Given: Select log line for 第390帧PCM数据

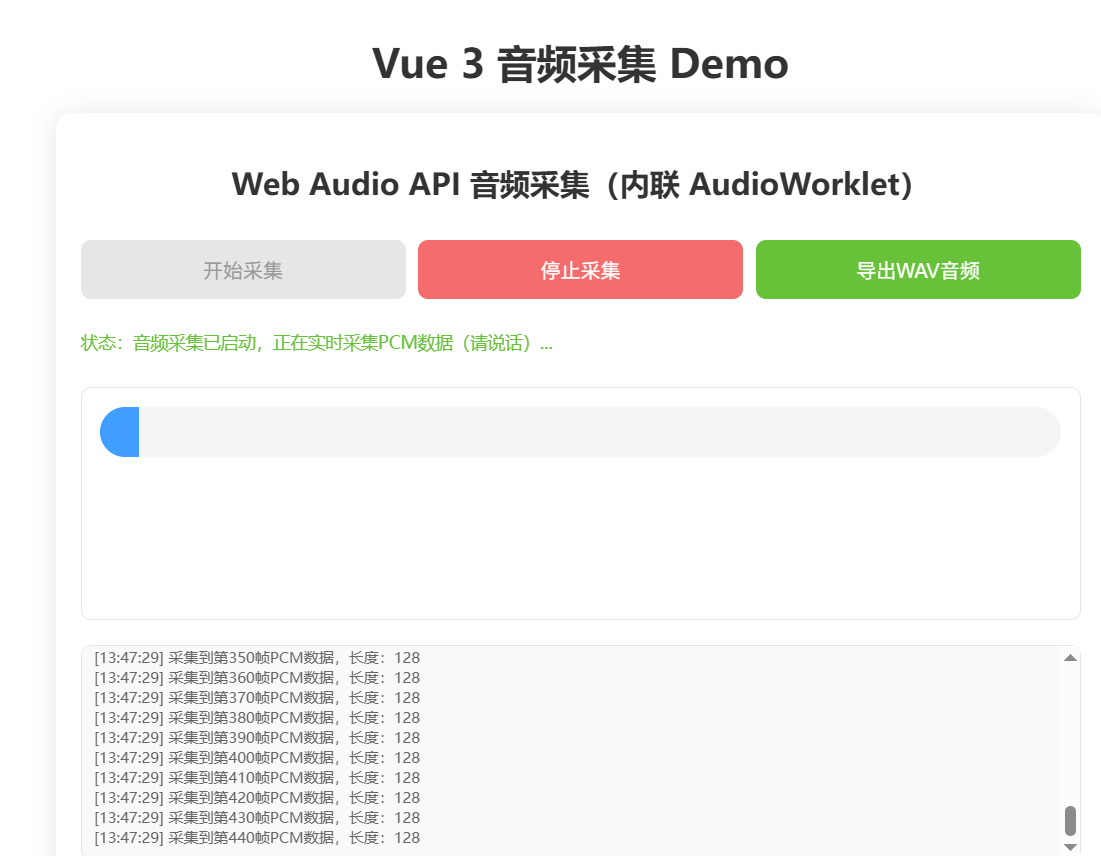Looking at the screenshot, I should pos(257,738).
